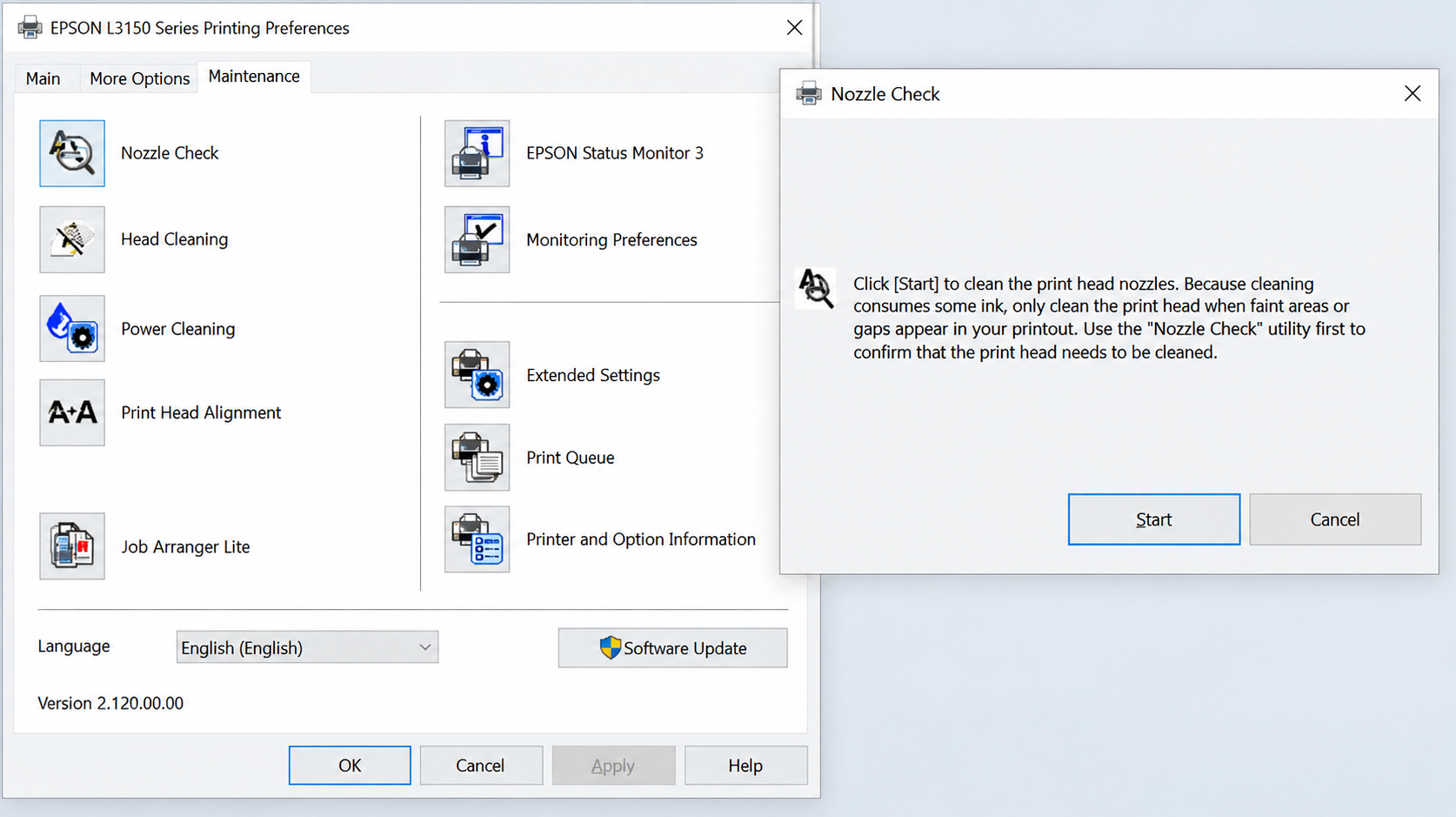Image resolution: width=1456 pixels, height=817 pixels.
Task: Close the Nozzle Check dialog
Action: 1413,94
